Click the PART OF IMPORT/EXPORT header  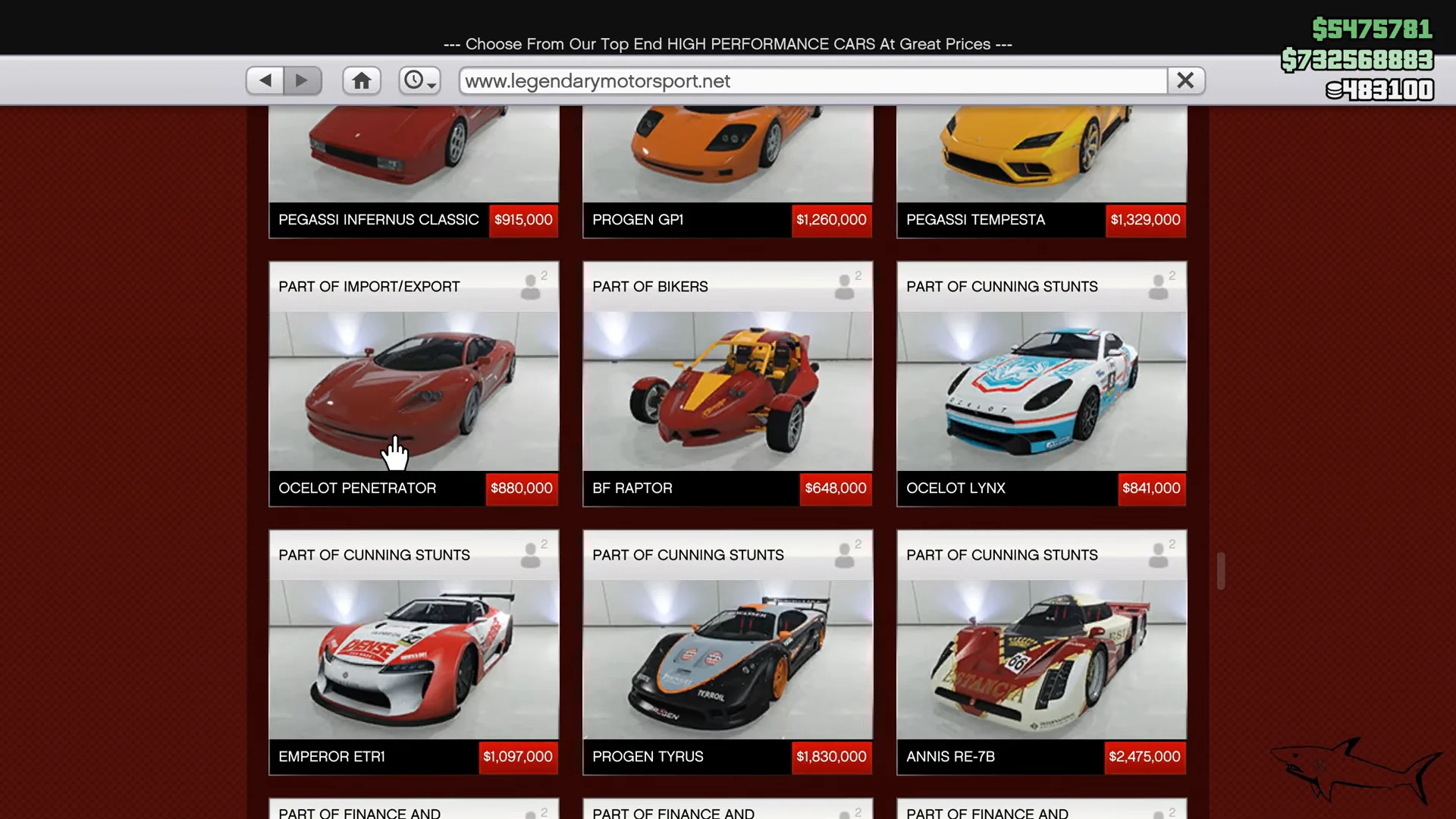pos(369,287)
